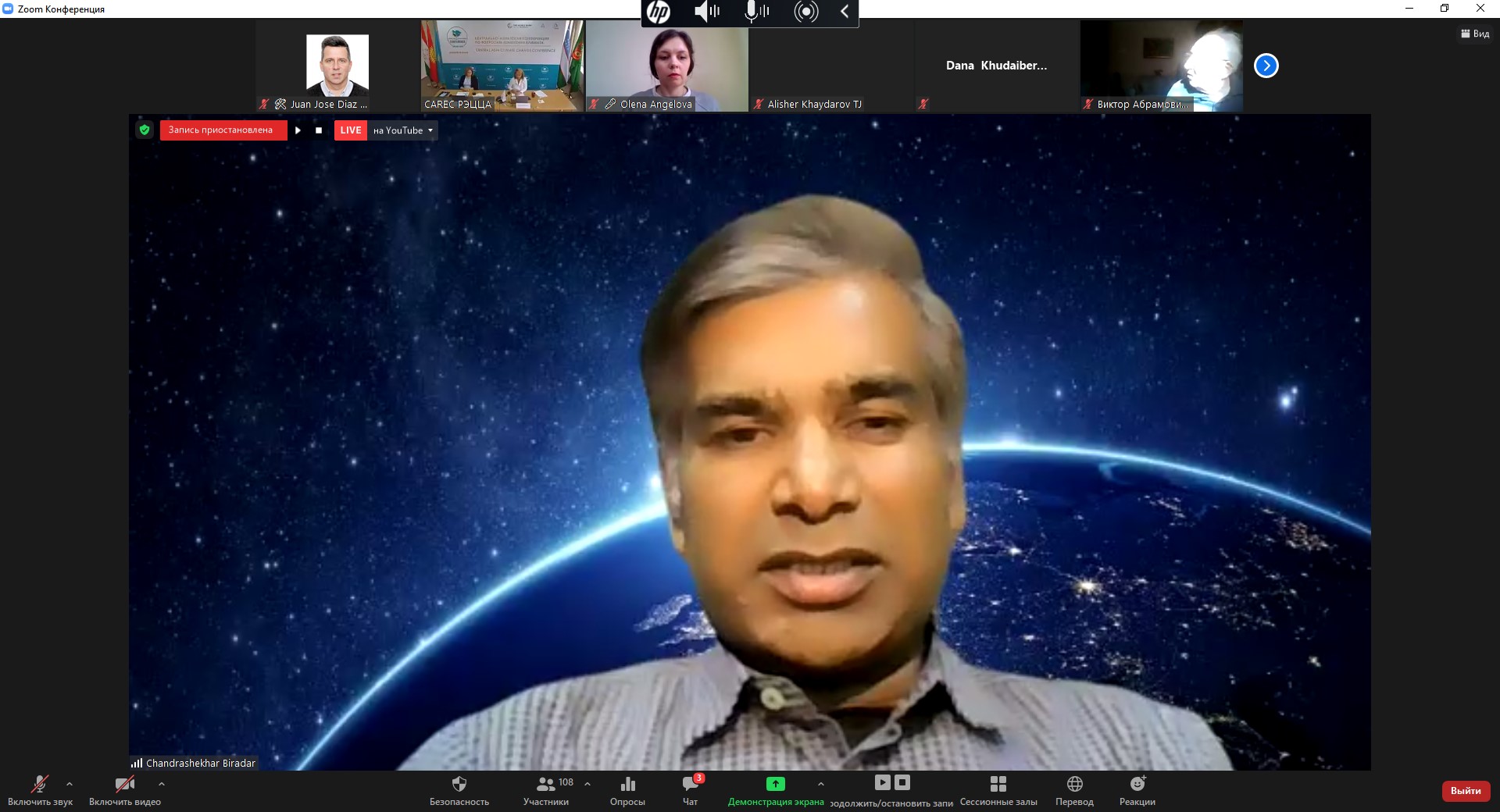The height and width of the screenshot is (812, 1500).
Task: Expand video options arrow beside Включить видео
Action: (x=162, y=784)
